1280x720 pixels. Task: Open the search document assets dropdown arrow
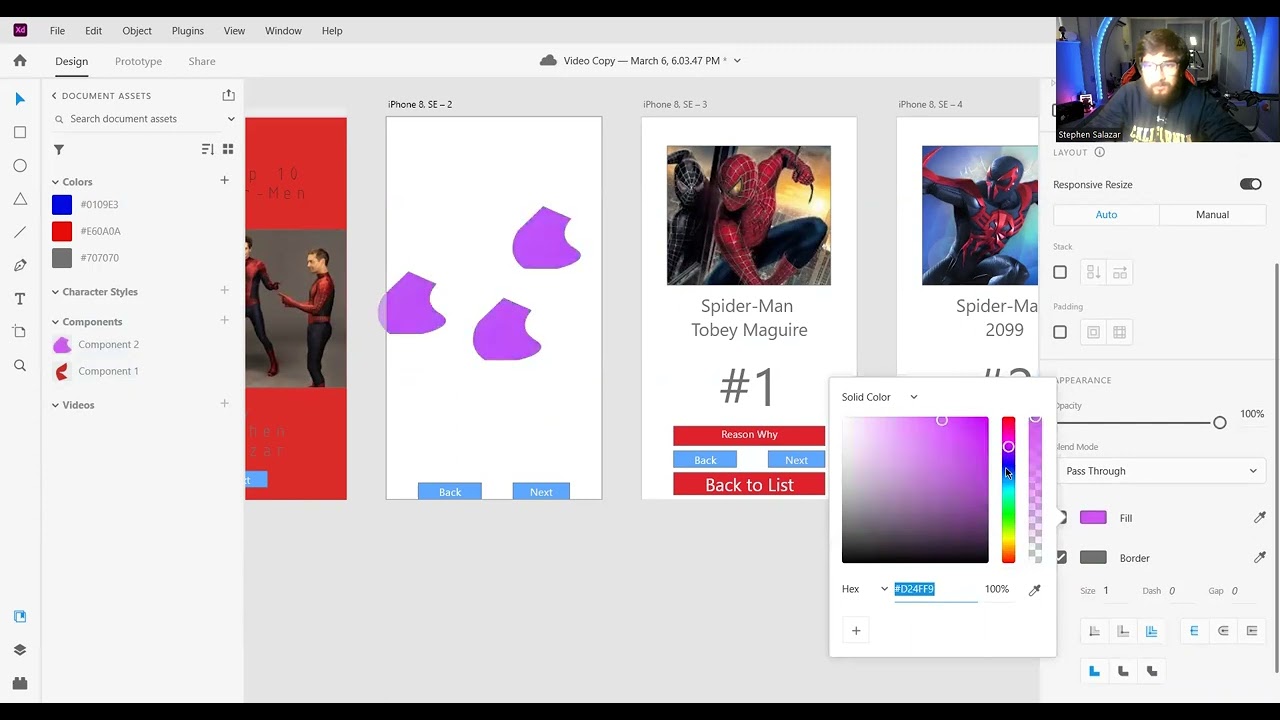(x=231, y=119)
